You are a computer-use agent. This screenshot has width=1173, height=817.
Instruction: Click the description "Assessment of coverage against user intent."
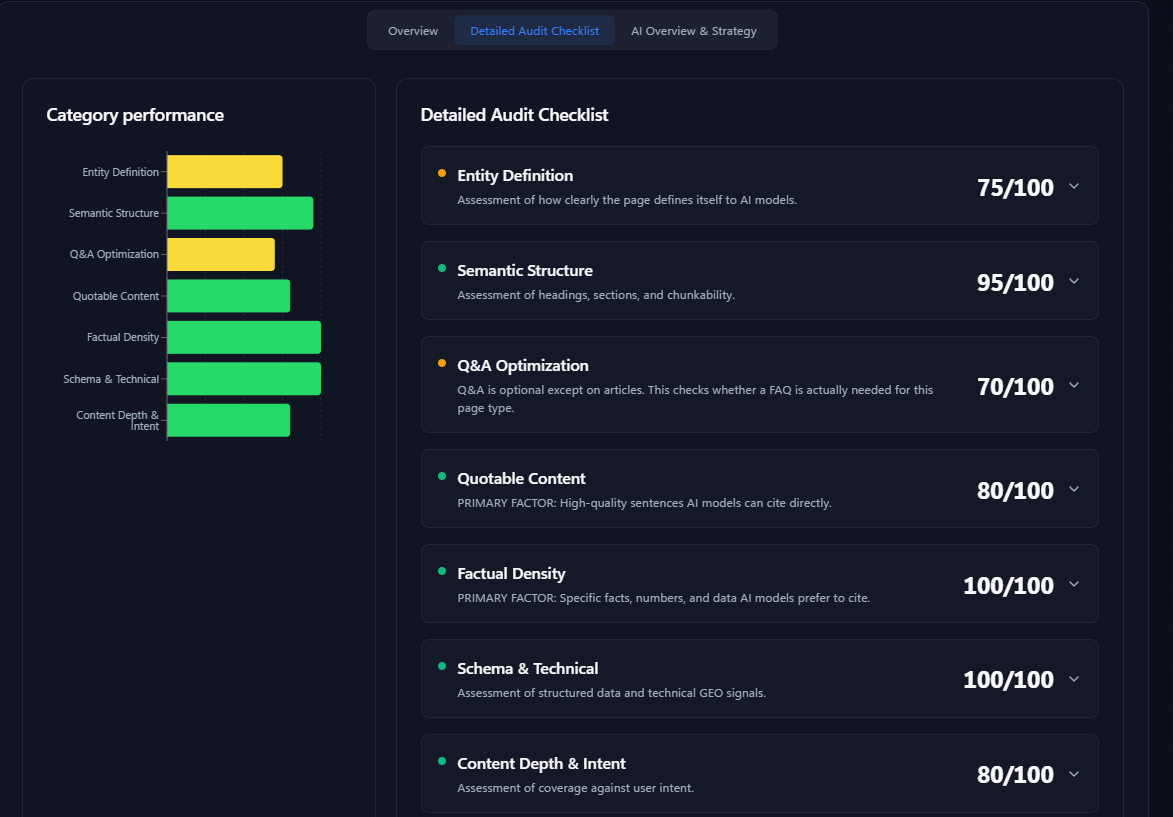pos(575,788)
